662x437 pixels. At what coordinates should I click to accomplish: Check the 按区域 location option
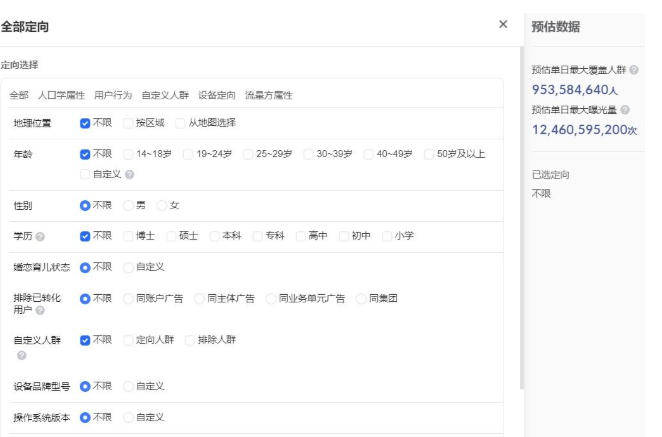128,123
